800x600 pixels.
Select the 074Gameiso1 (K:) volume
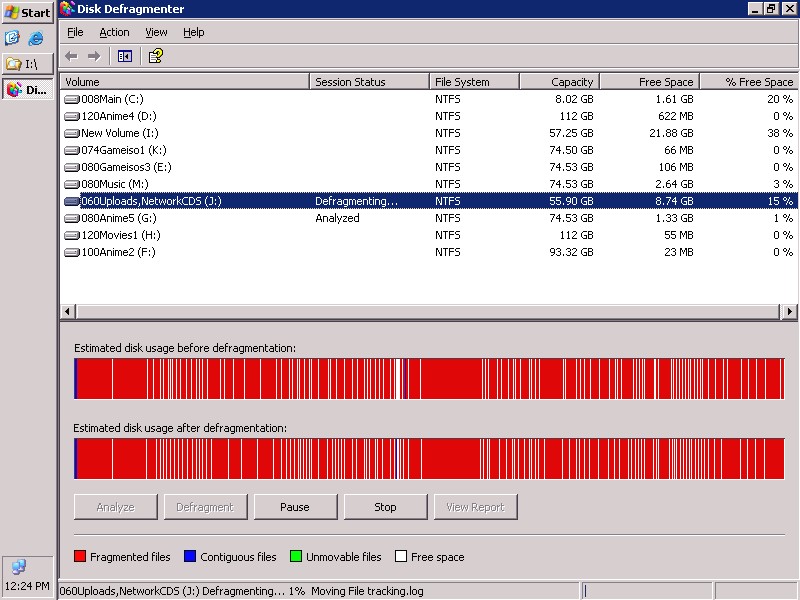[x=429, y=151]
